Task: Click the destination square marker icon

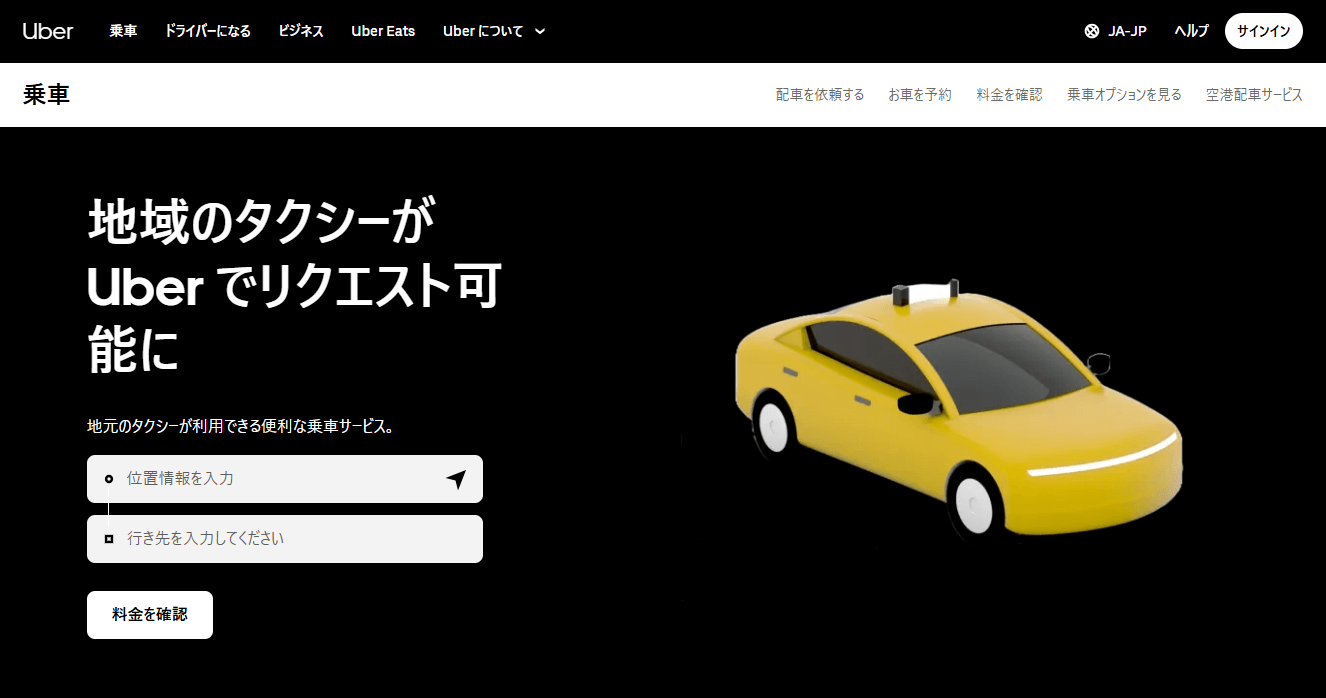Action: (x=109, y=539)
